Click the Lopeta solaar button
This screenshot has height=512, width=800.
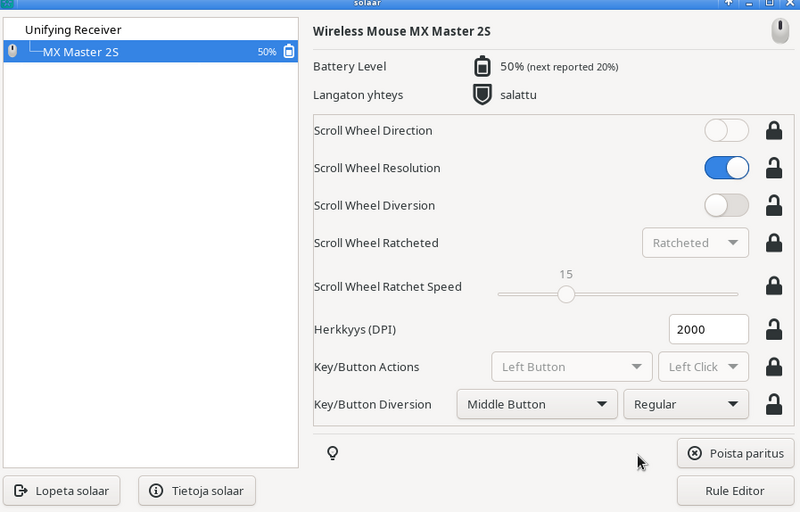point(62,491)
